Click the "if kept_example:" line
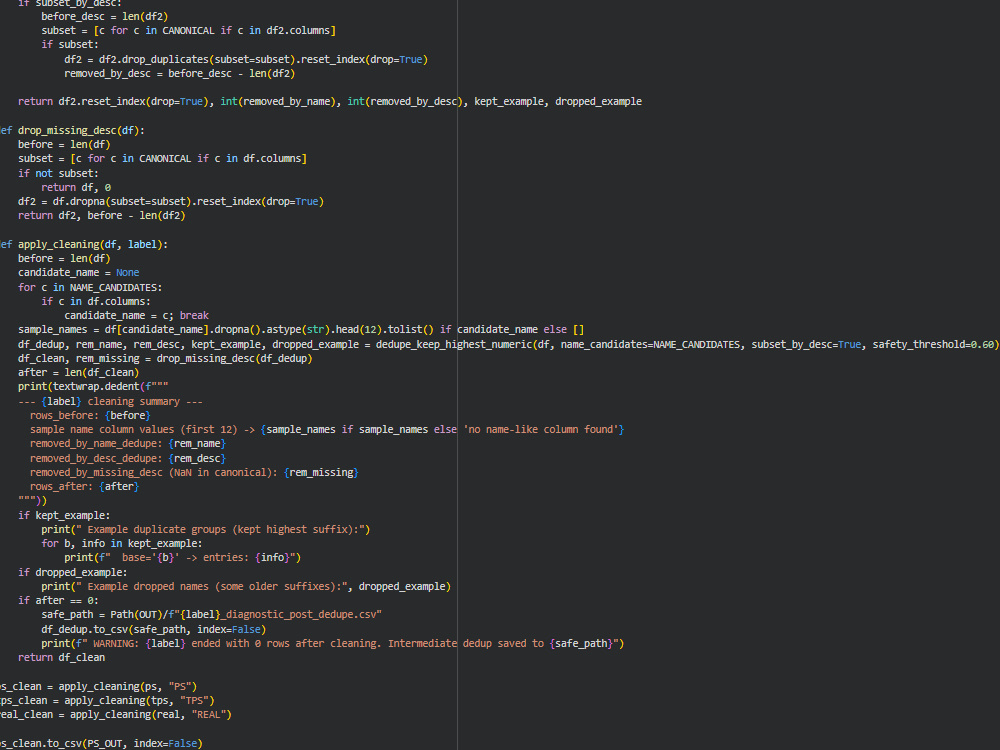Screen dimensions: 1000x750 [x=64, y=515]
